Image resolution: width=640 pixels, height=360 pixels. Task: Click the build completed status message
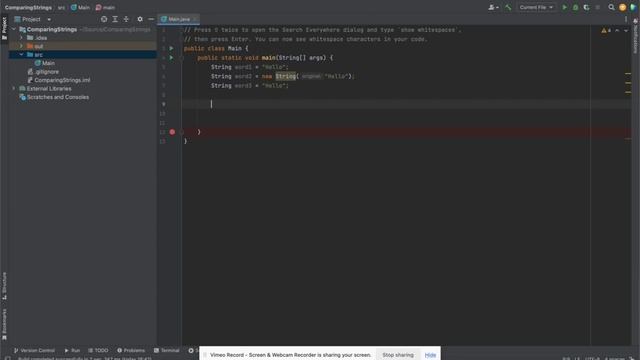pyautogui.click(x=84, y=358)
